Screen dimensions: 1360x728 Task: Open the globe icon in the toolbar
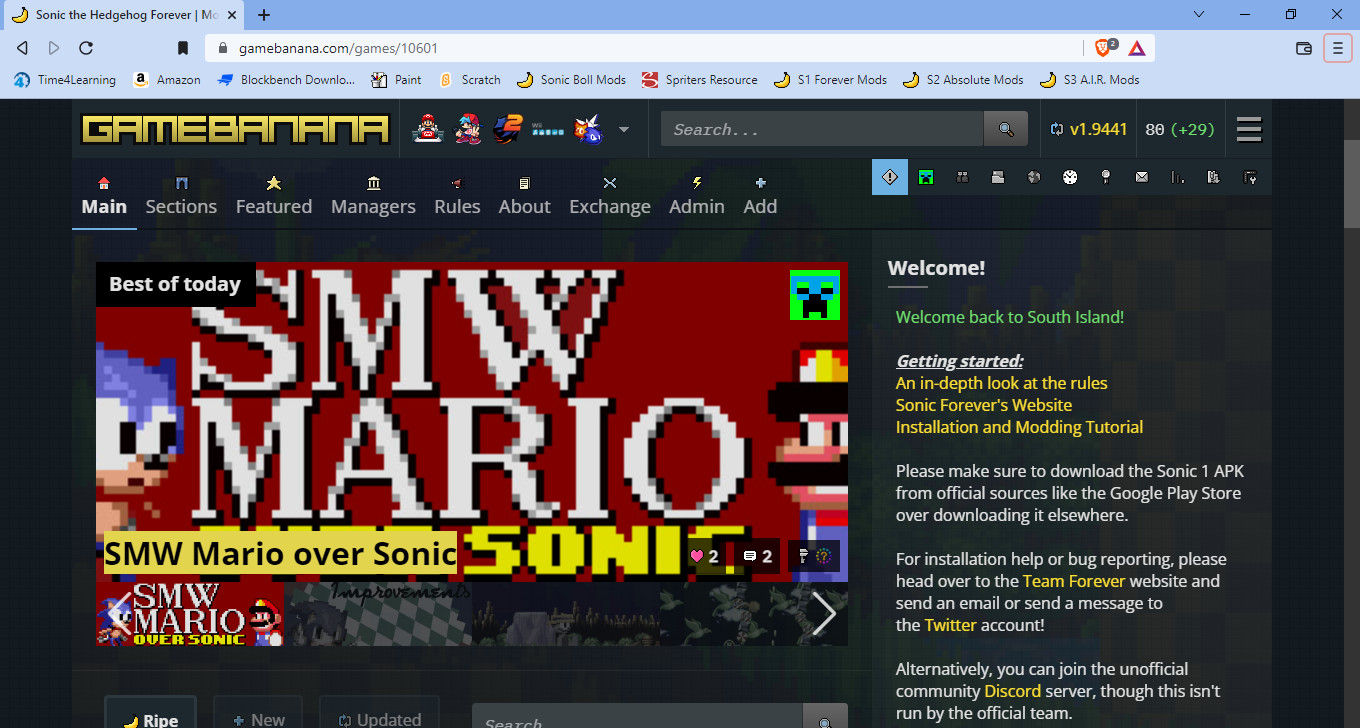point(1033,177)
